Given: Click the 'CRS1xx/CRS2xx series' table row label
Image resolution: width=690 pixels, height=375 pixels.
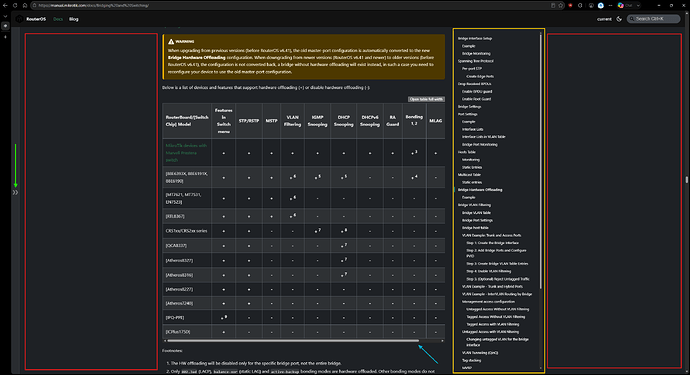Looking at the screenshot, I should click(186, 231).
